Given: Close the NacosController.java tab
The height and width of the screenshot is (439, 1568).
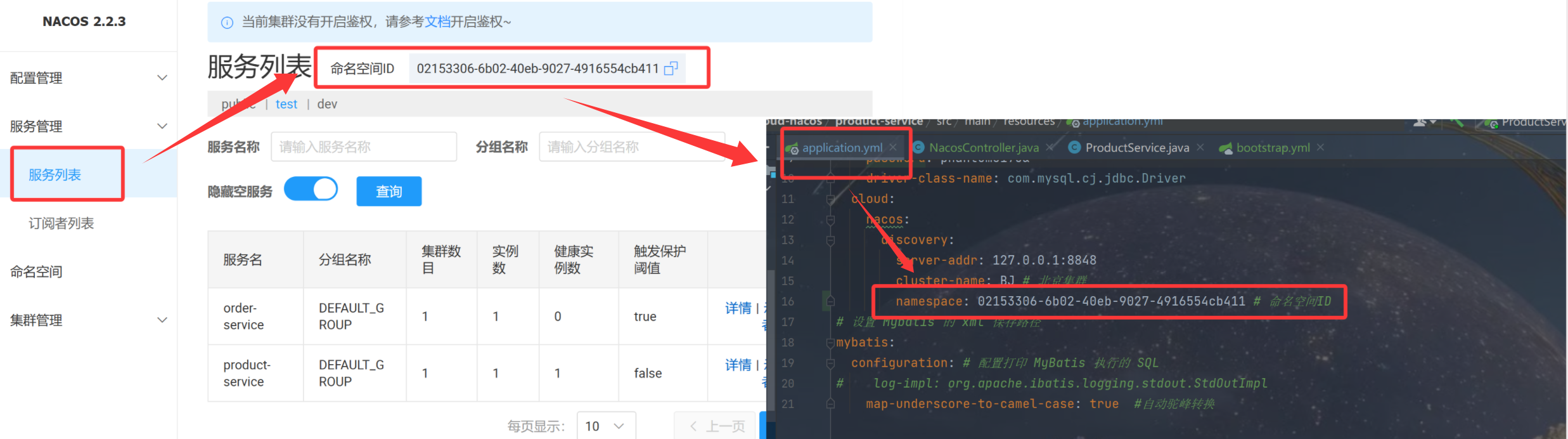Looking at the screenshot, I should click(x=1050, y=147).
